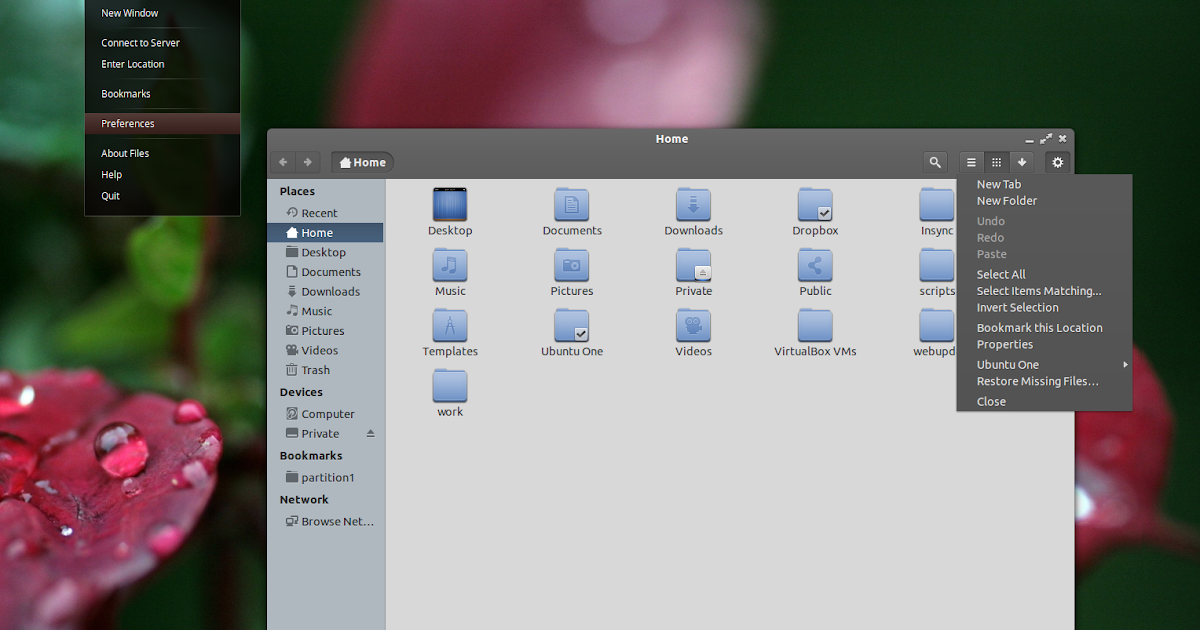Open search with the magnifier icon
Viewport: 1200px width, 630px height.
[935, 162]
